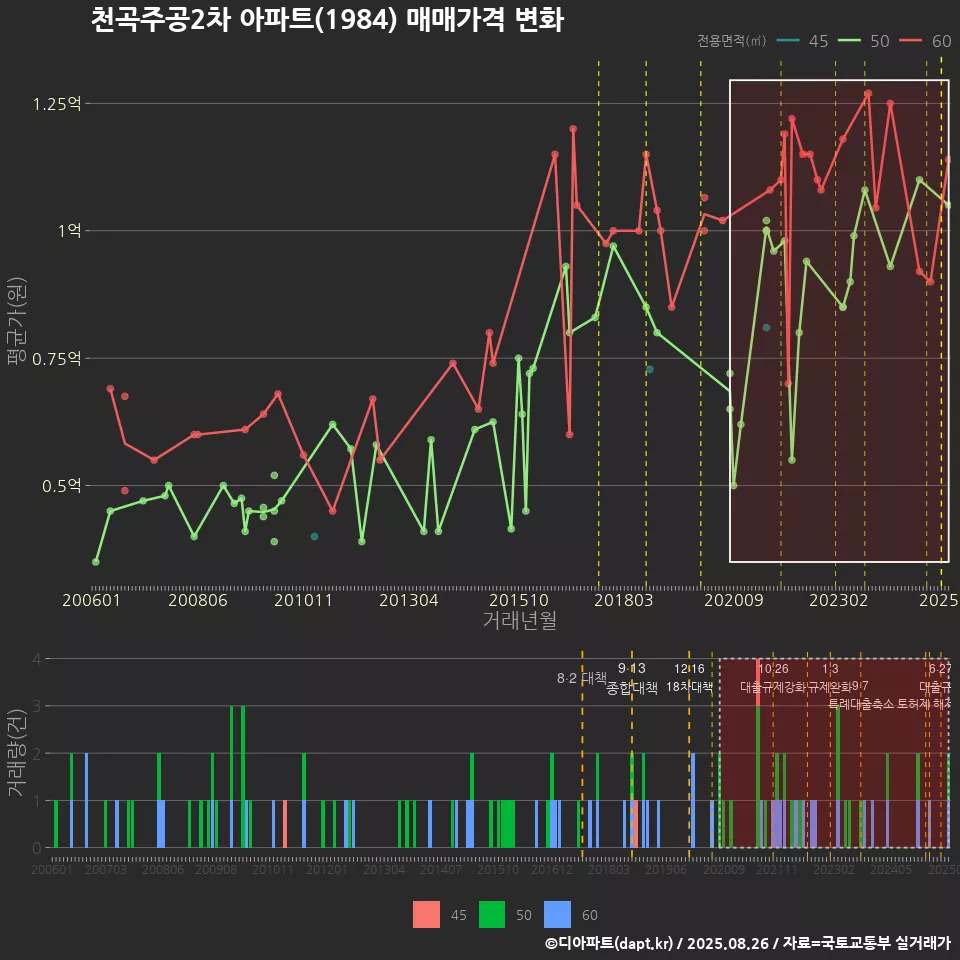Click the '3' volume axis label
Viewport: 960px width, 960px height.
(37, 706)
